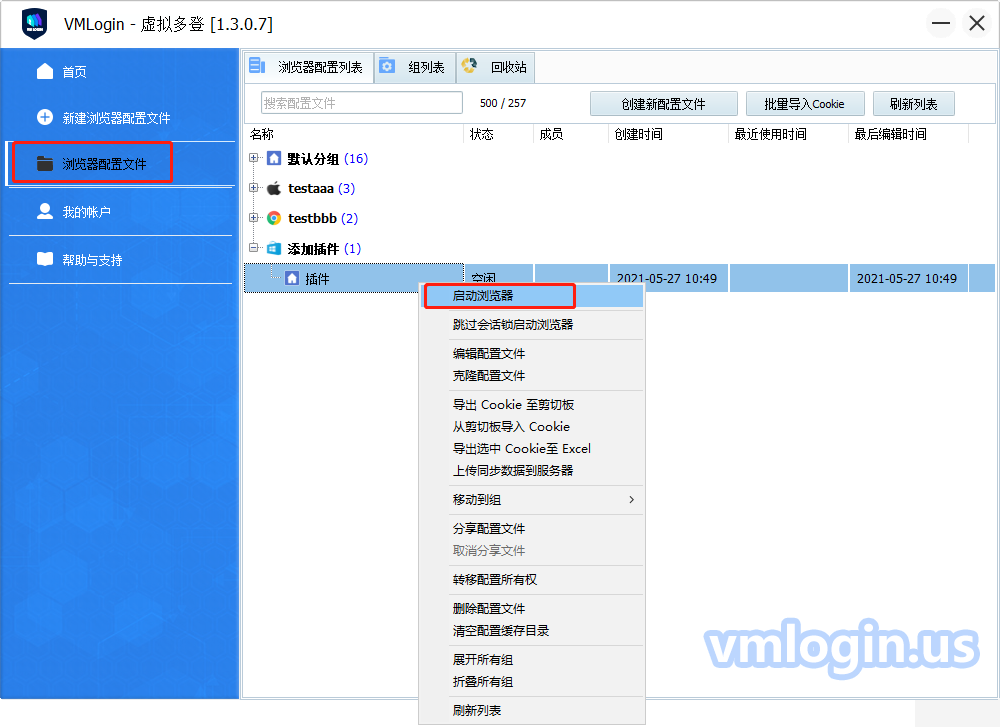The width and height of the screenshot is (1000, 727).
Task: Sort by the 创建时间 column header
Action: pos(638,134)
